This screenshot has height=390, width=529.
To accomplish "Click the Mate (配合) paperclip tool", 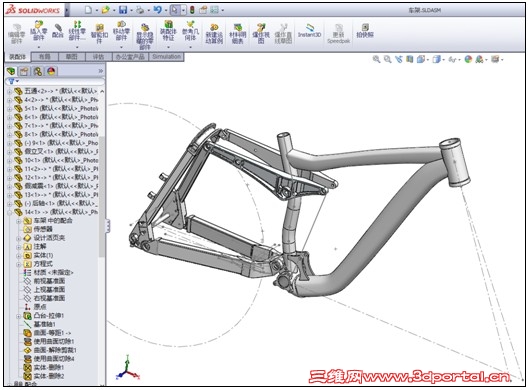I will click(x=58, y=31).
